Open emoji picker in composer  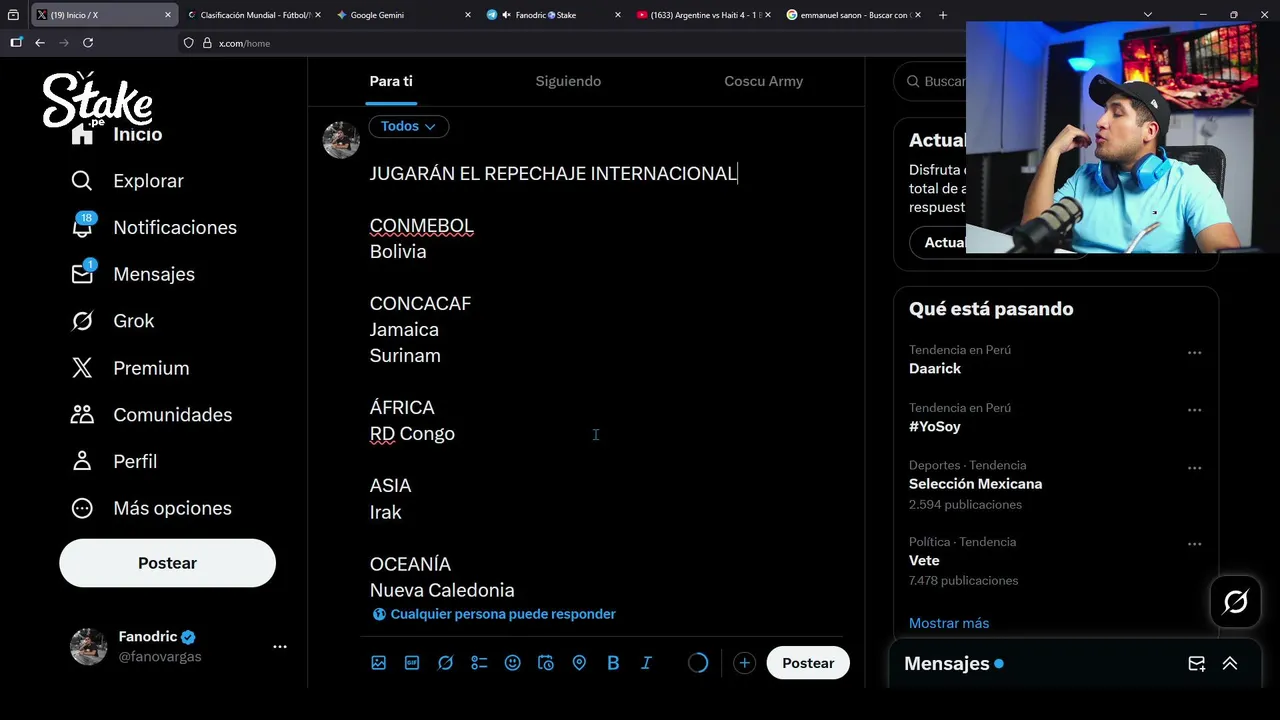pos(513,663)
